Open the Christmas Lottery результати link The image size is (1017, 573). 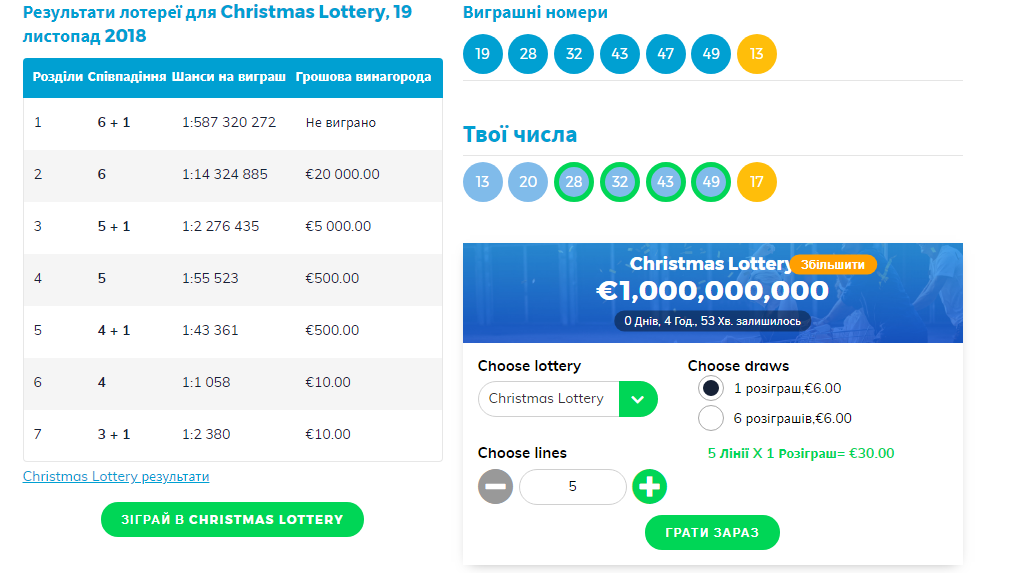[116, 477]
